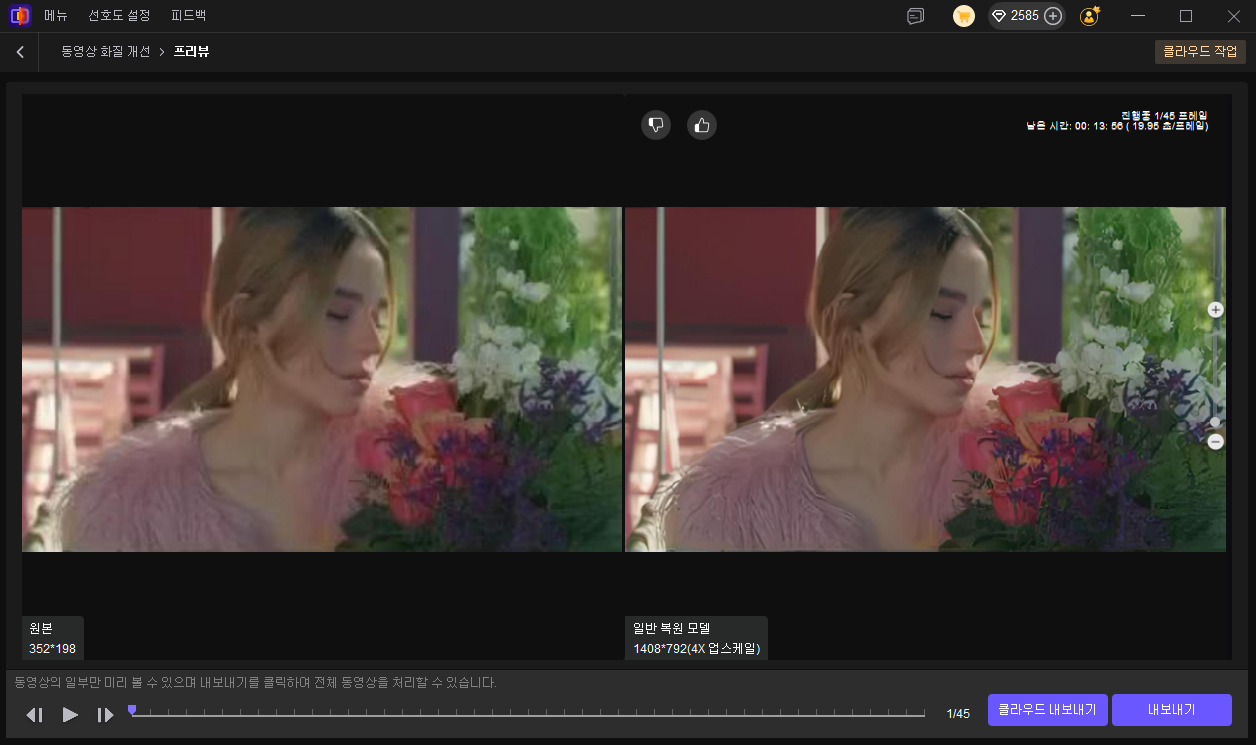Viewport: 1256px width, 745px height.
Task: Click the 프리뷰 breadcrumb label
Action: click(191, 51)
